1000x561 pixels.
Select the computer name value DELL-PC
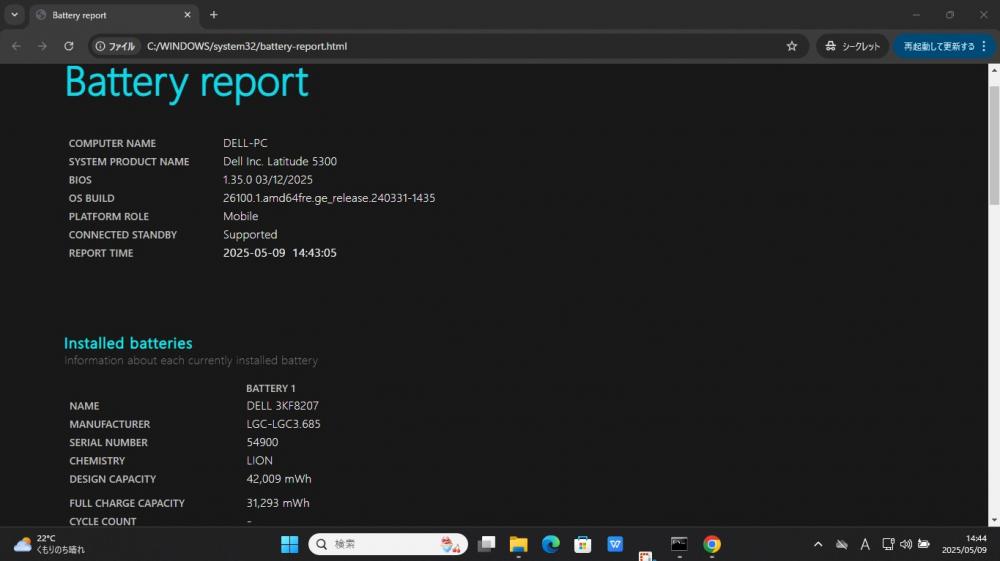pos(245,143)
